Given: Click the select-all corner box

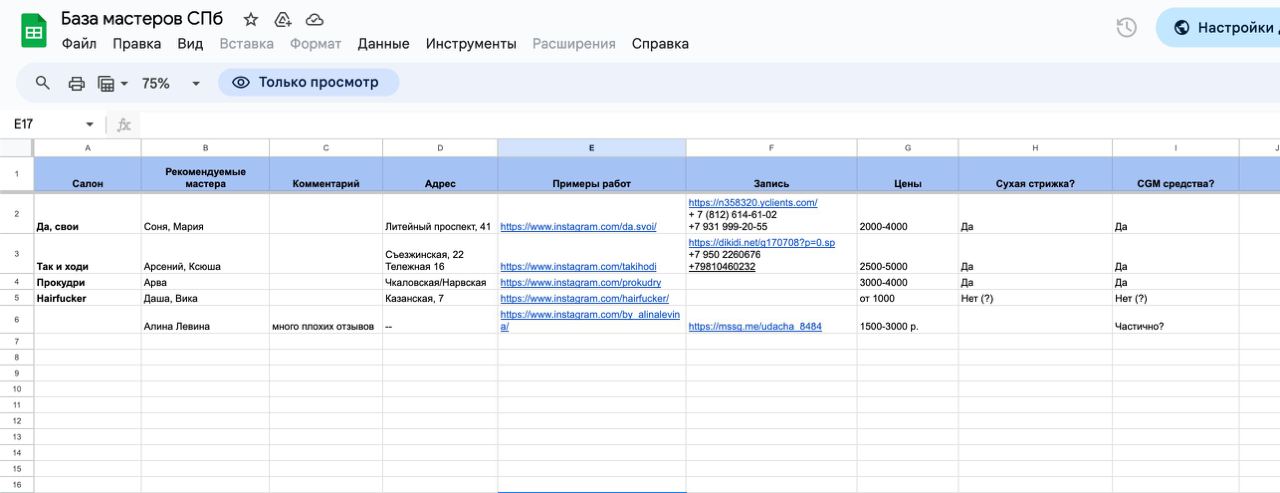Looking at the screenshot, I should 16,148.
